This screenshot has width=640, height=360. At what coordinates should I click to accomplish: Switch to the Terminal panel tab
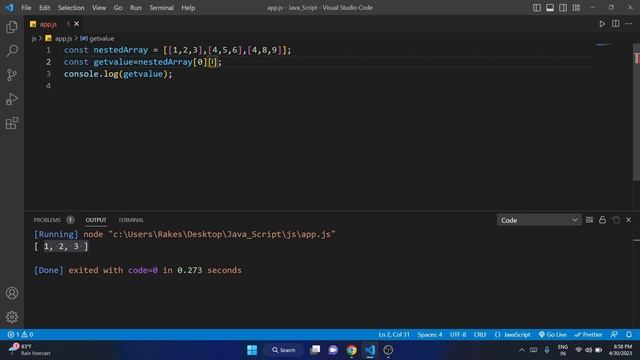(131, 220)
